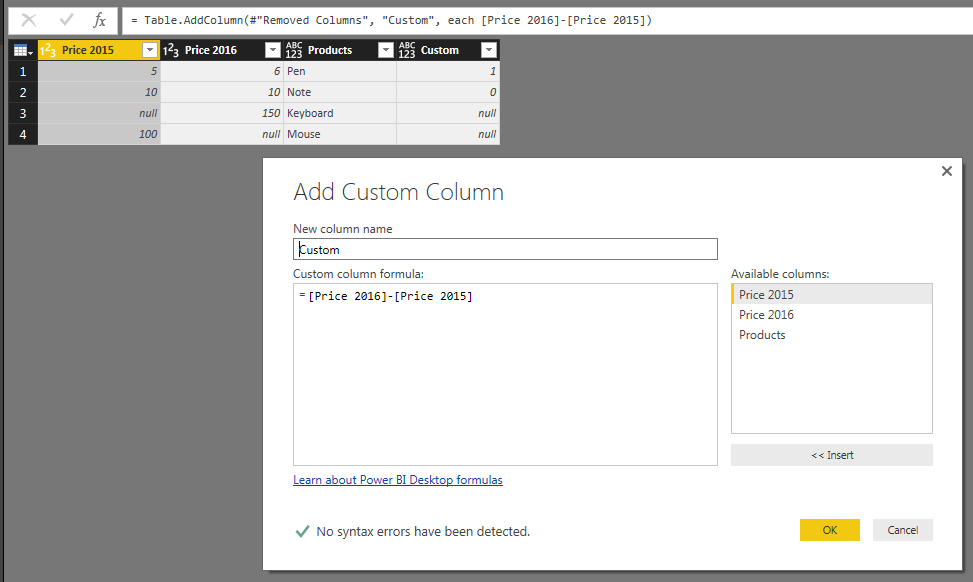Open Learn about Power BI Desktop formulas link

pos(398,480)
